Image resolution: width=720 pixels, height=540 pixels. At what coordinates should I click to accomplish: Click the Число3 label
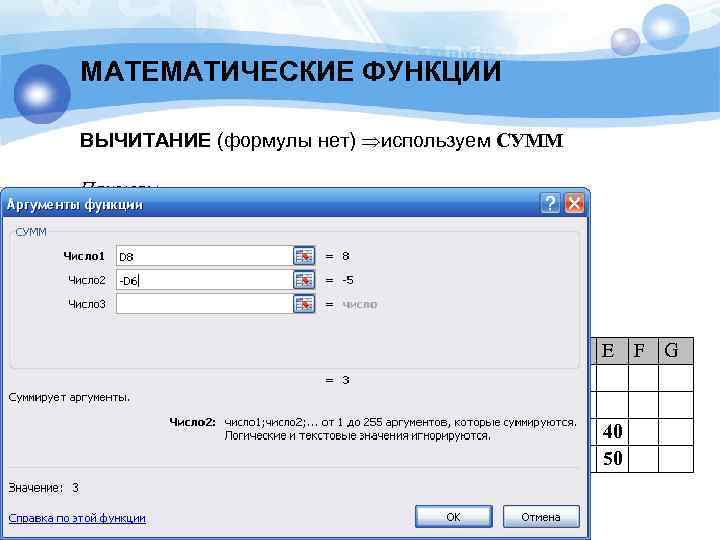pyautogui.click(x=87, y=304)
